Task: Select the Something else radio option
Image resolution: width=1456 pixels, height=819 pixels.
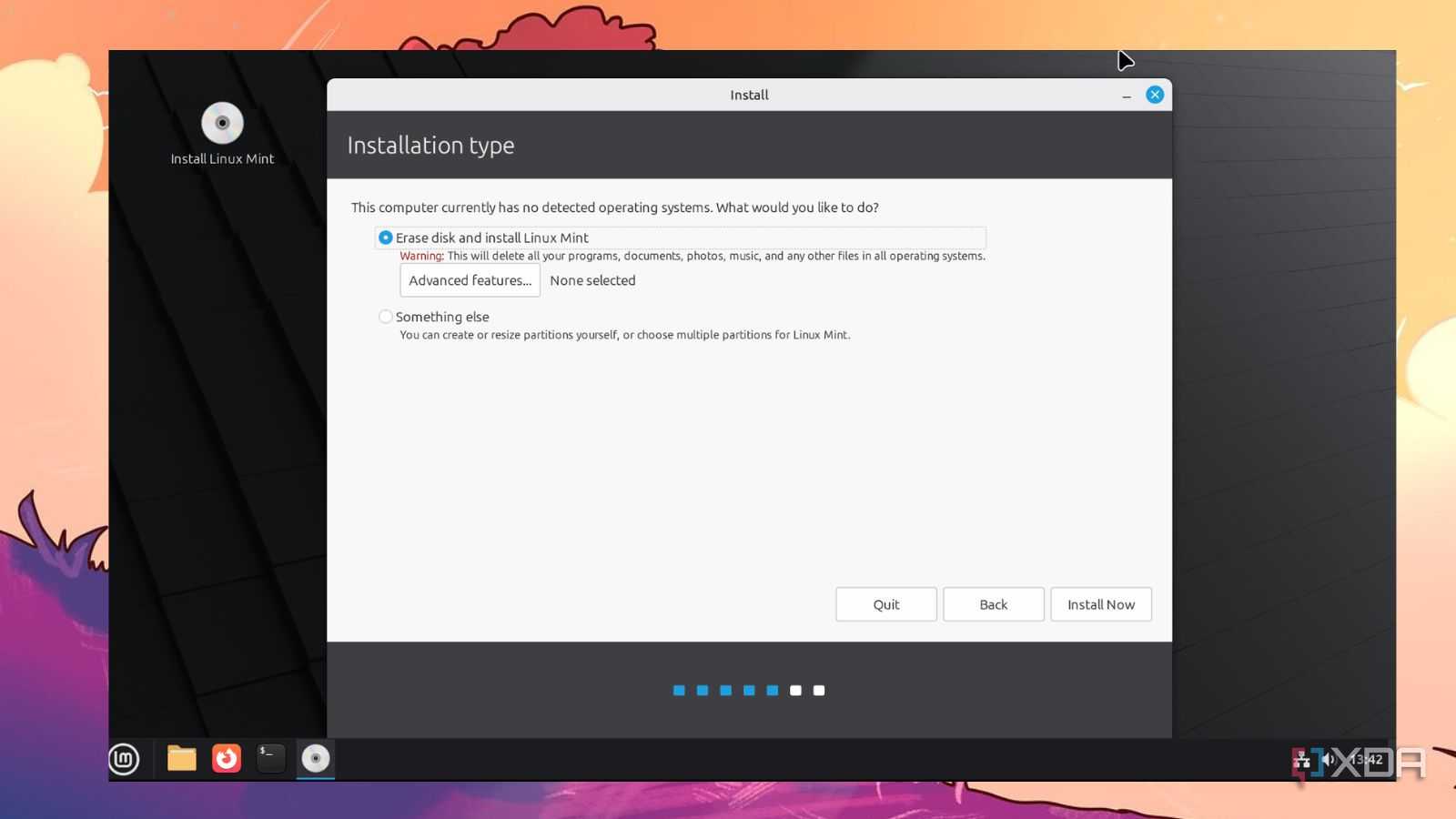Action: (434, 317)
